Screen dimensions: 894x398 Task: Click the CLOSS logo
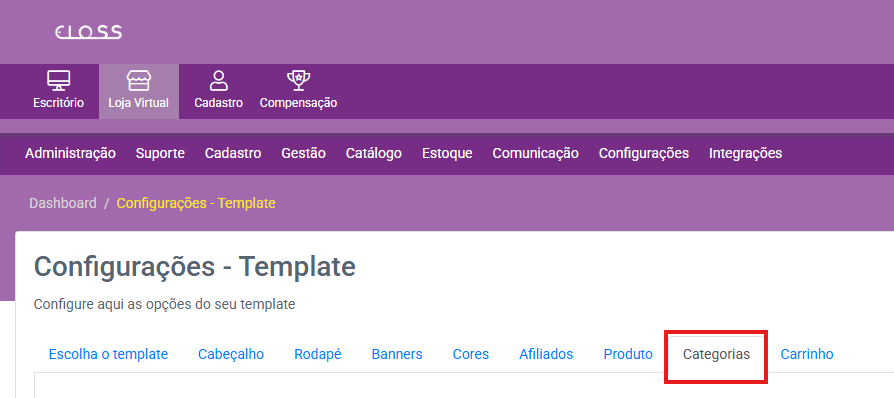(88, 33)
